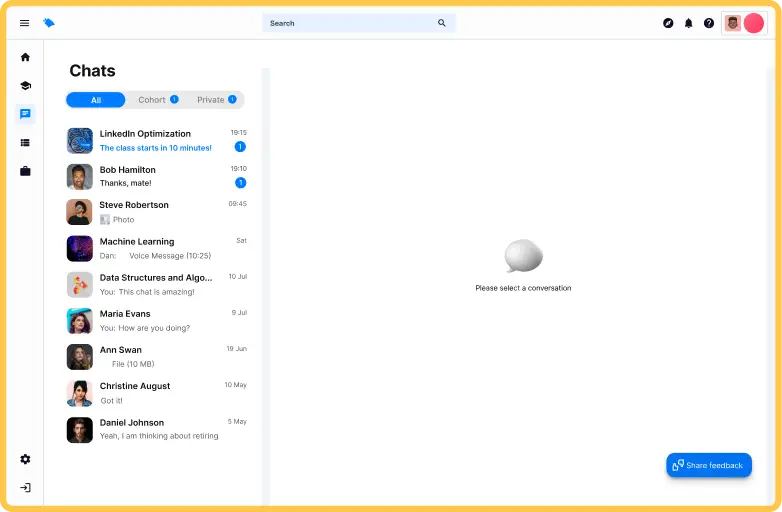The image size is (782, 512).
Task: Click the blue bird app logo
Action: pyautogui.click(x=49, y=23)
